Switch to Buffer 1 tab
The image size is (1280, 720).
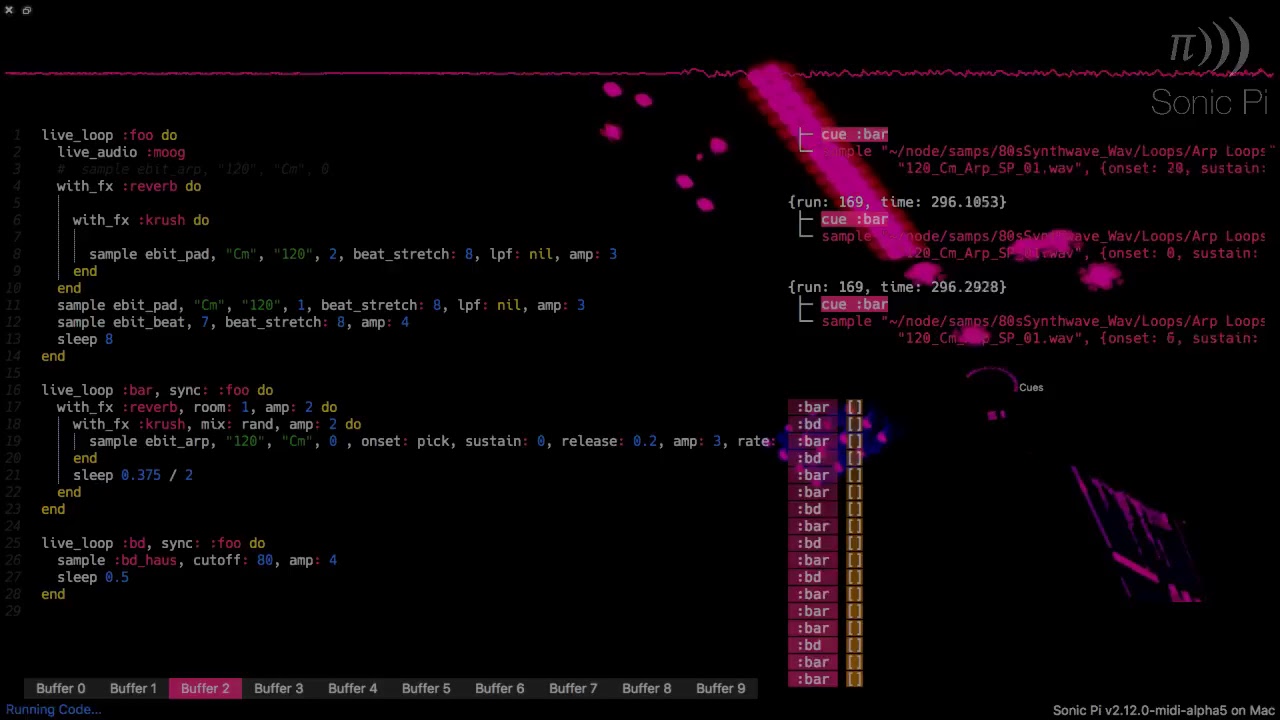(x=133, y=688)
